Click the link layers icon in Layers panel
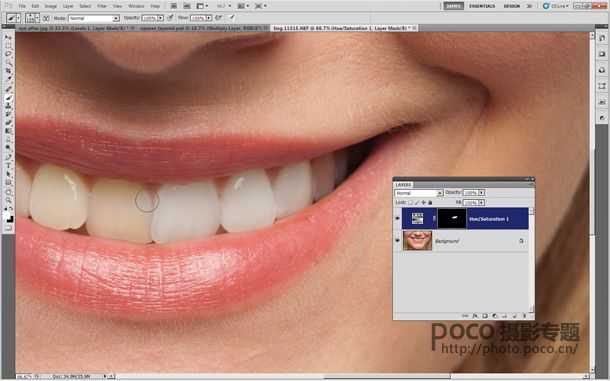This screenshot has height=381, width=610. tap(465, 316)
